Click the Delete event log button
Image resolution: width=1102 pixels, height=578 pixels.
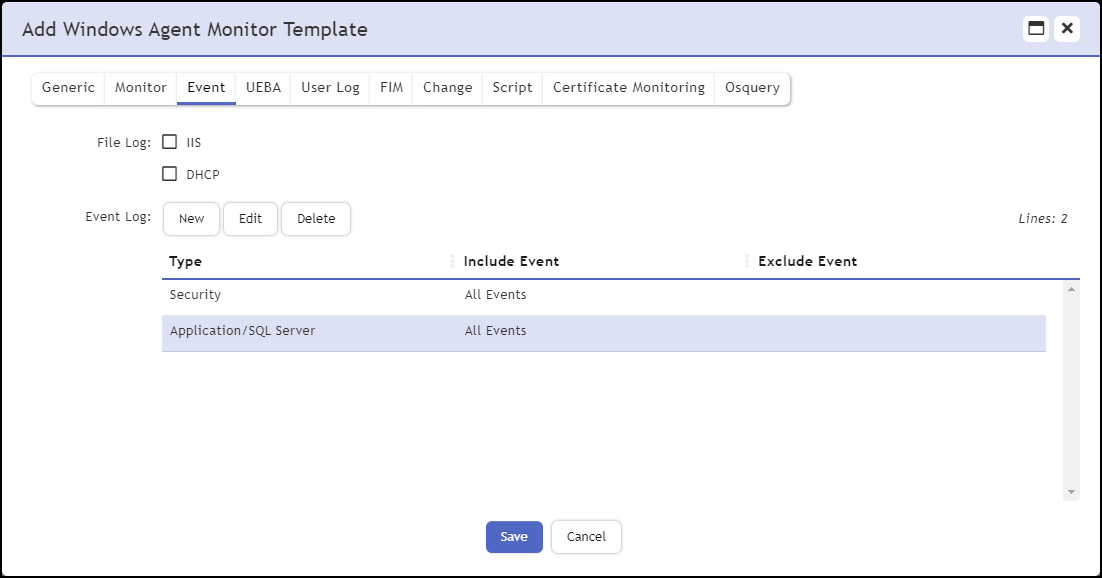coord(316,218)
